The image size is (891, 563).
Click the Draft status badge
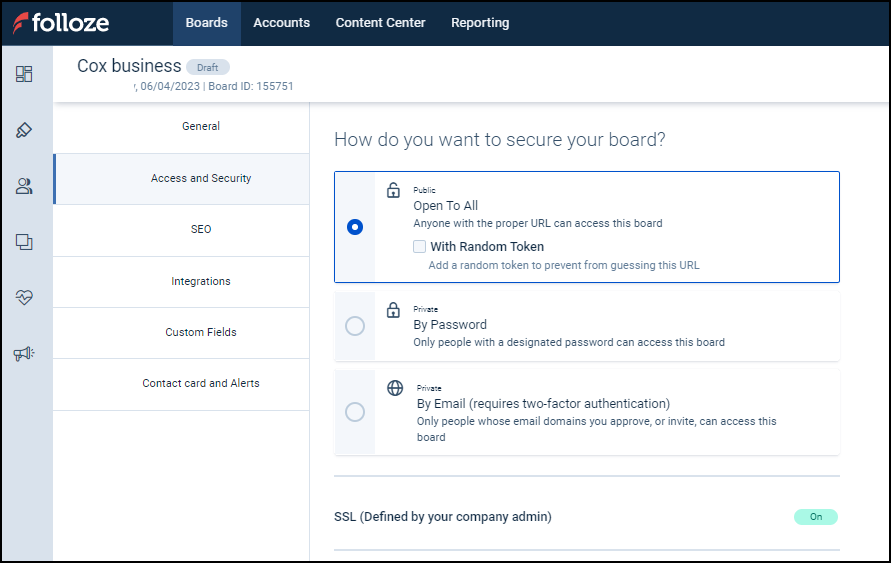(208, 67)
